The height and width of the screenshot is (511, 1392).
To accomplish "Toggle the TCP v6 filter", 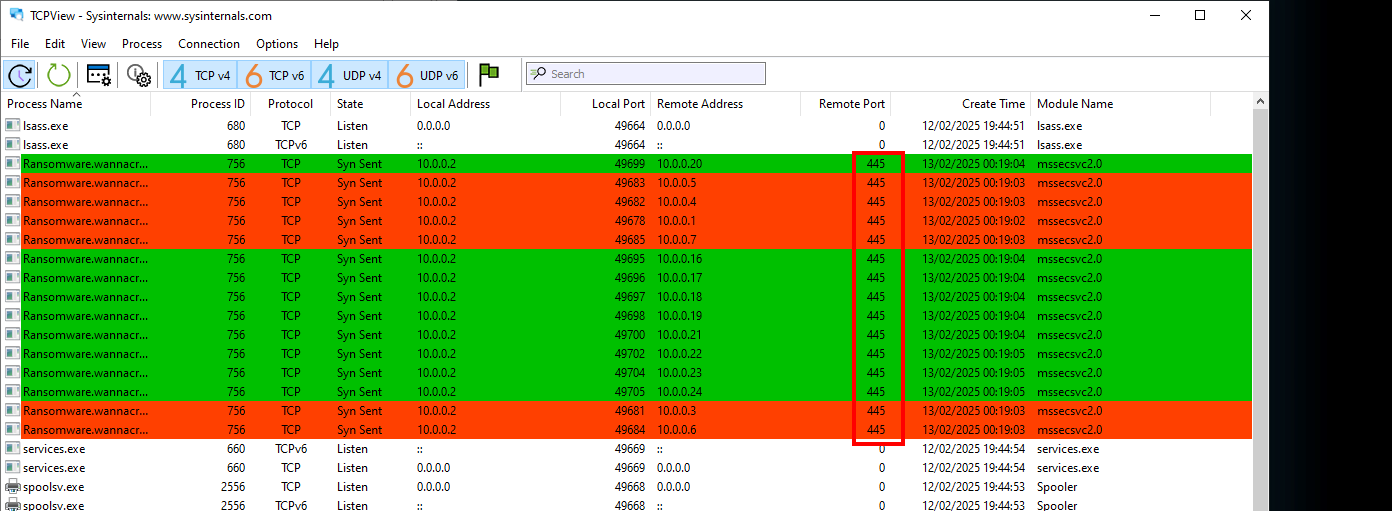I will coord(275,75).
